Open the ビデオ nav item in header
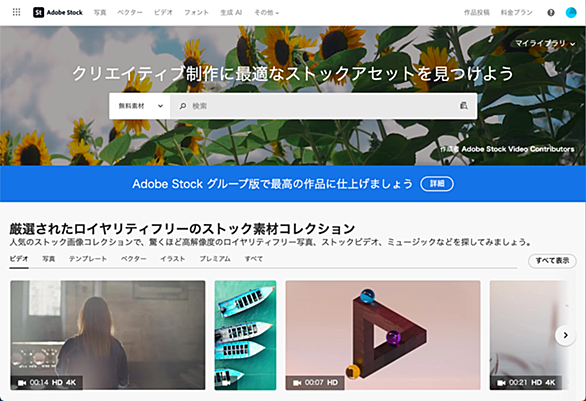 pos(163,13)
